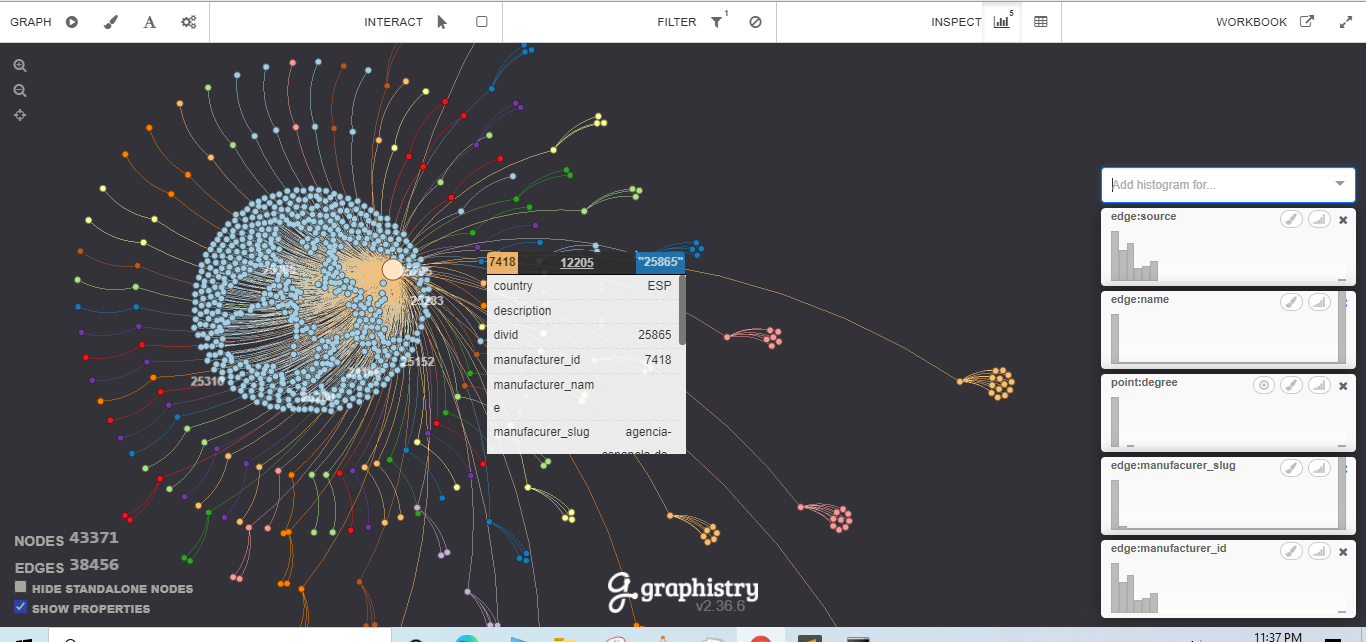Open the paintbrush visual settings
Viewport: 1366px width, 642px height.
(111, 22)
